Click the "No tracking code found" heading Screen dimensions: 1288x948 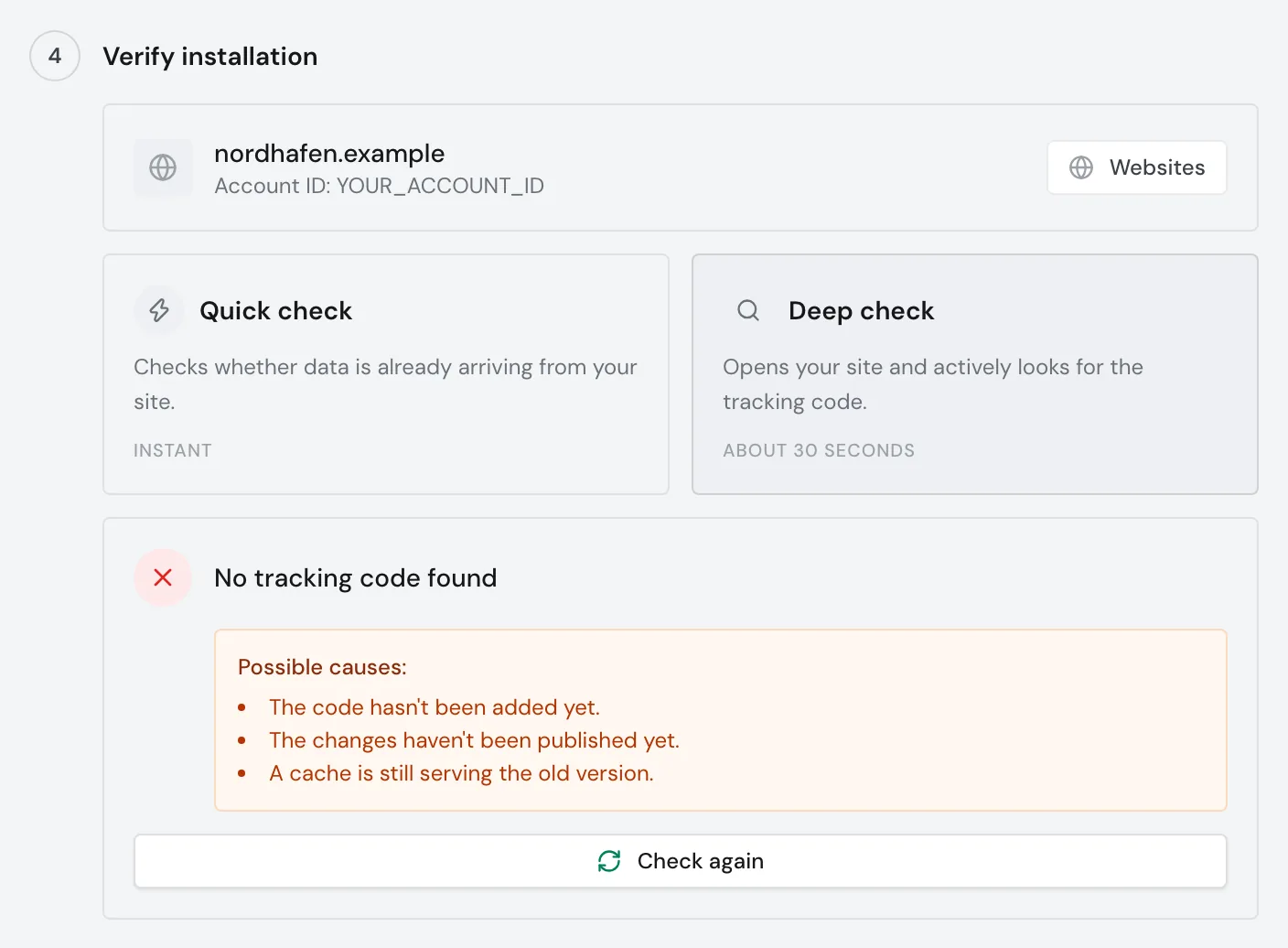pyautogui.click(x=356, y=578)
